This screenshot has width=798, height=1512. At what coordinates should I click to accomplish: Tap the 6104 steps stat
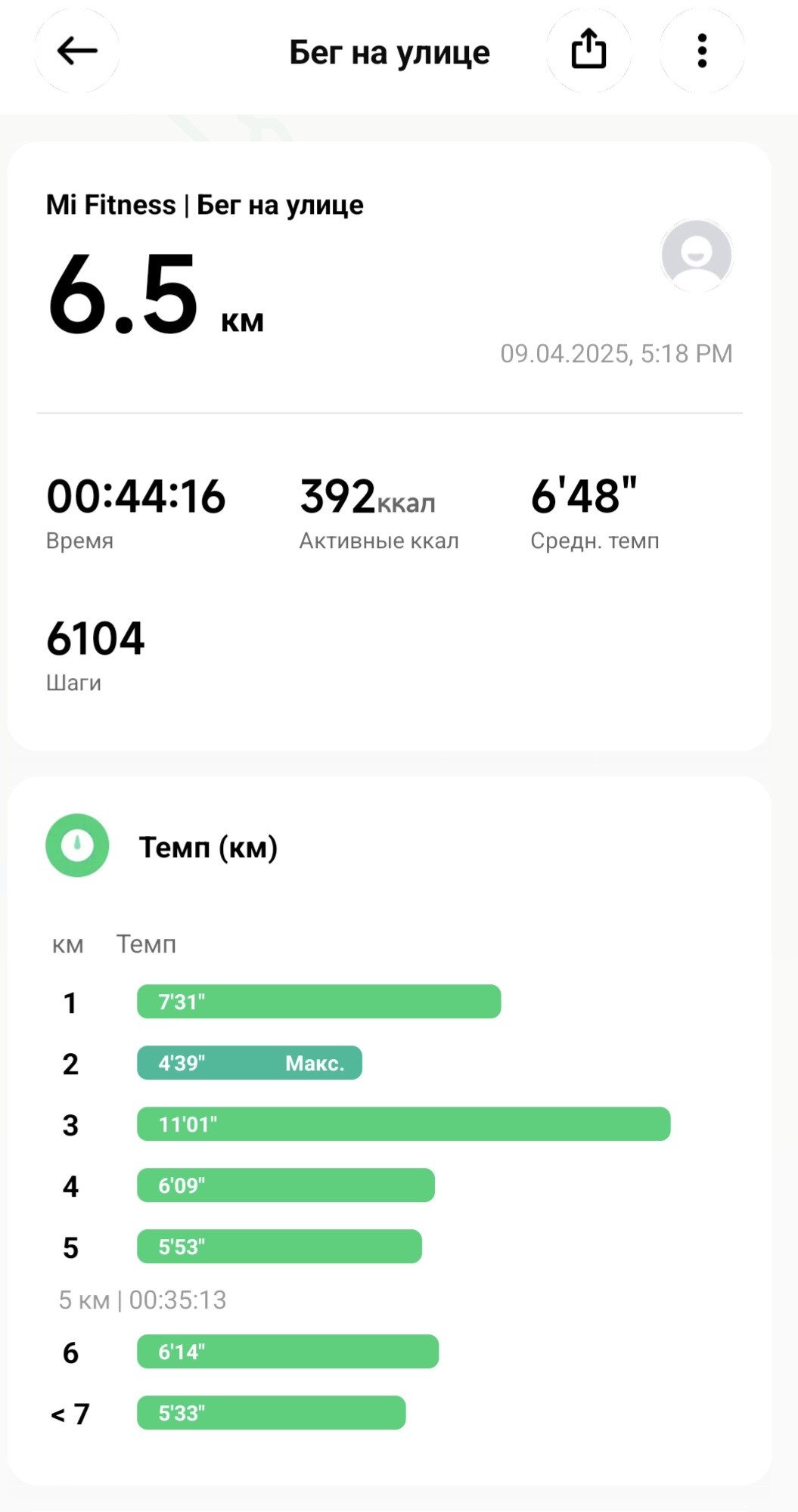click(x=95, y=654)
